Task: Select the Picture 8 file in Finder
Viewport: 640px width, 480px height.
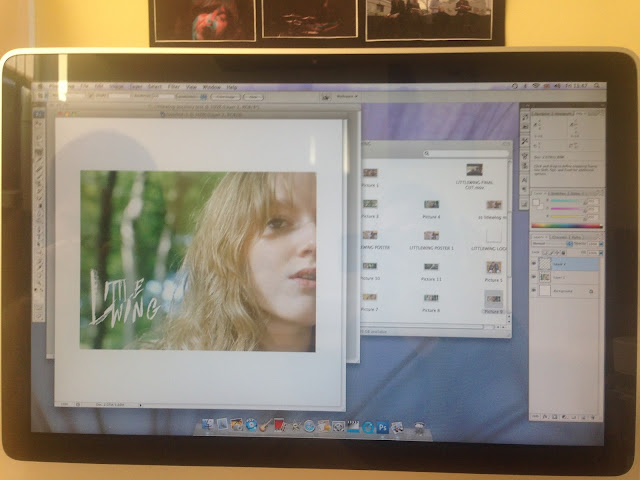Action: (x=431, y=303)
